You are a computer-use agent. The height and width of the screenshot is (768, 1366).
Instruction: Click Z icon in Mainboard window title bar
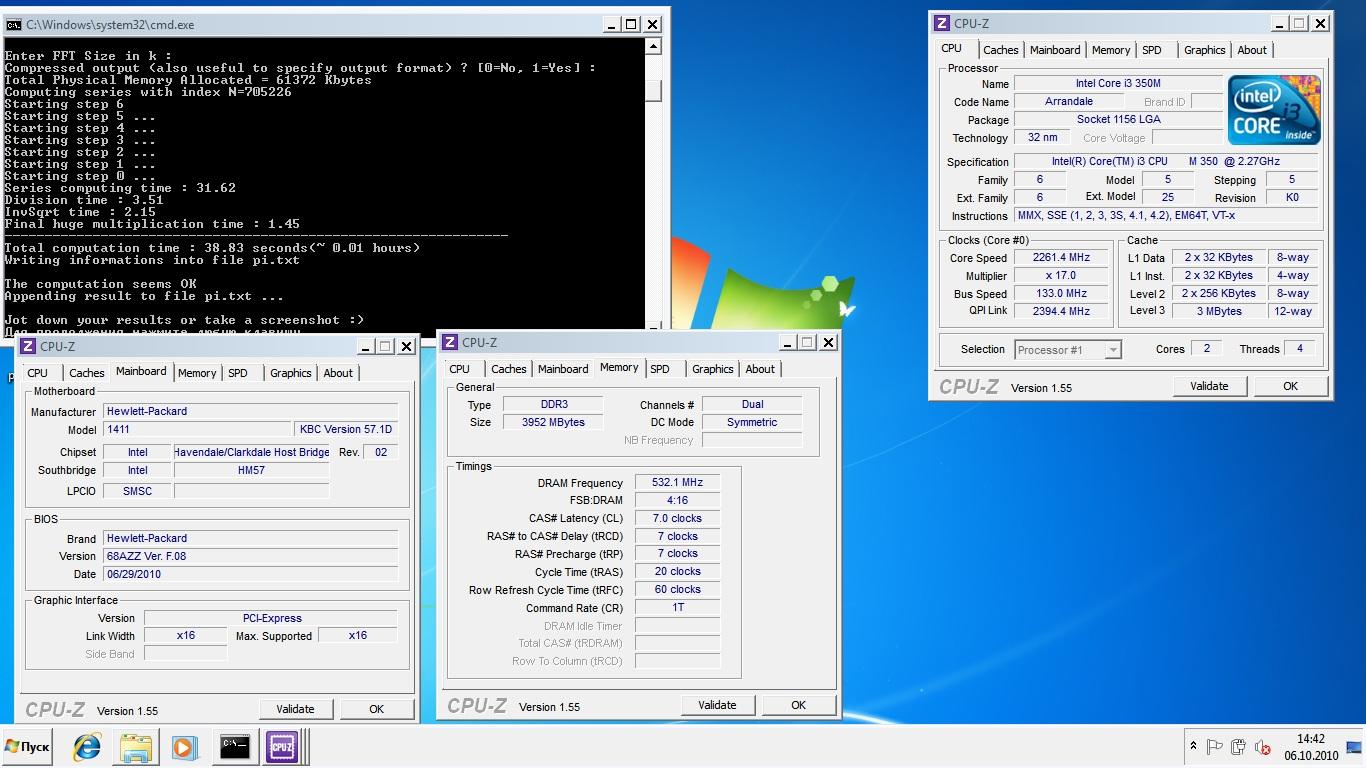[x=28, y=346]
